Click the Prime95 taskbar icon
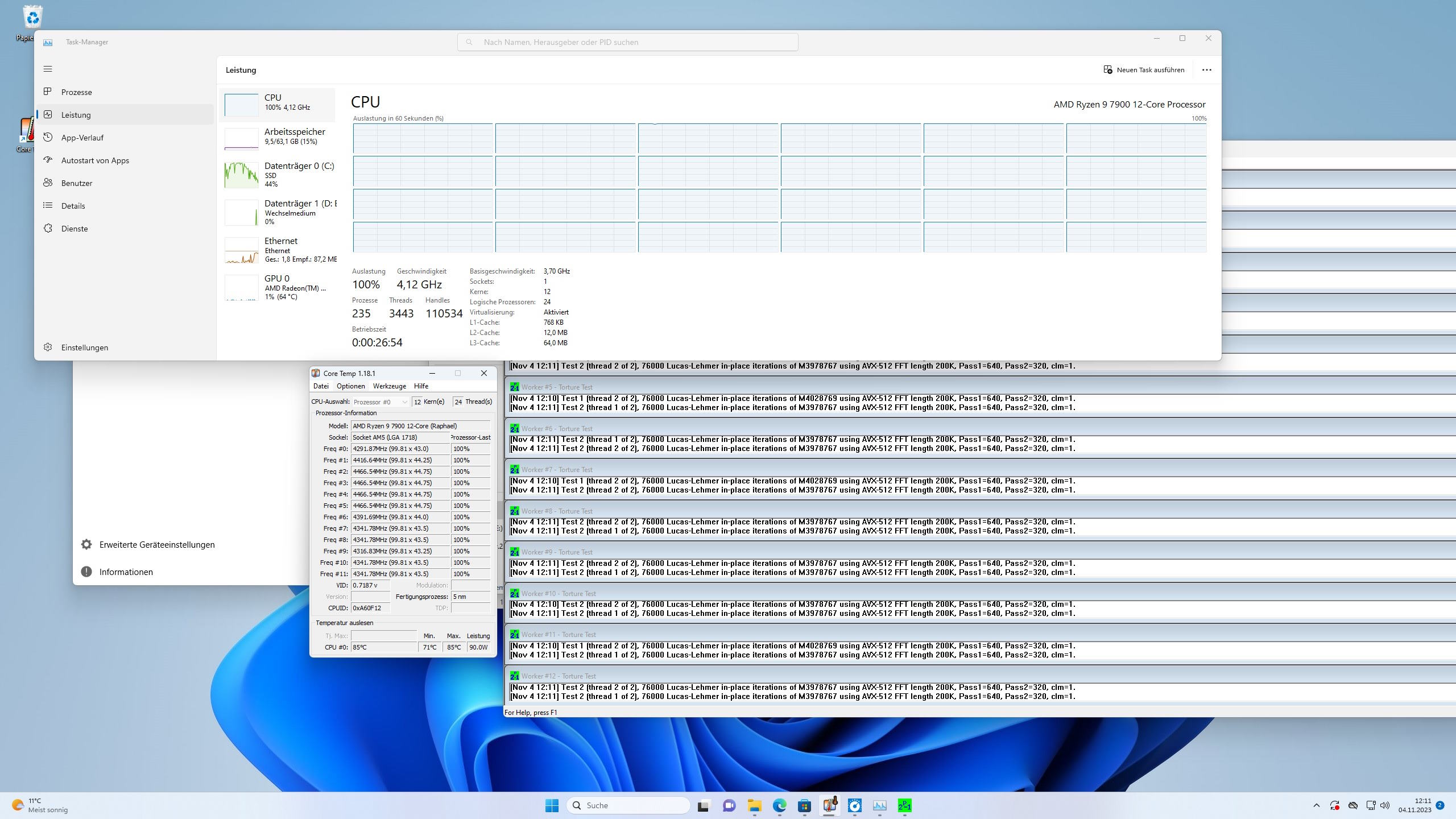Image resolution: width=1456 pixels, height=819 pixels. click(904, 805)
